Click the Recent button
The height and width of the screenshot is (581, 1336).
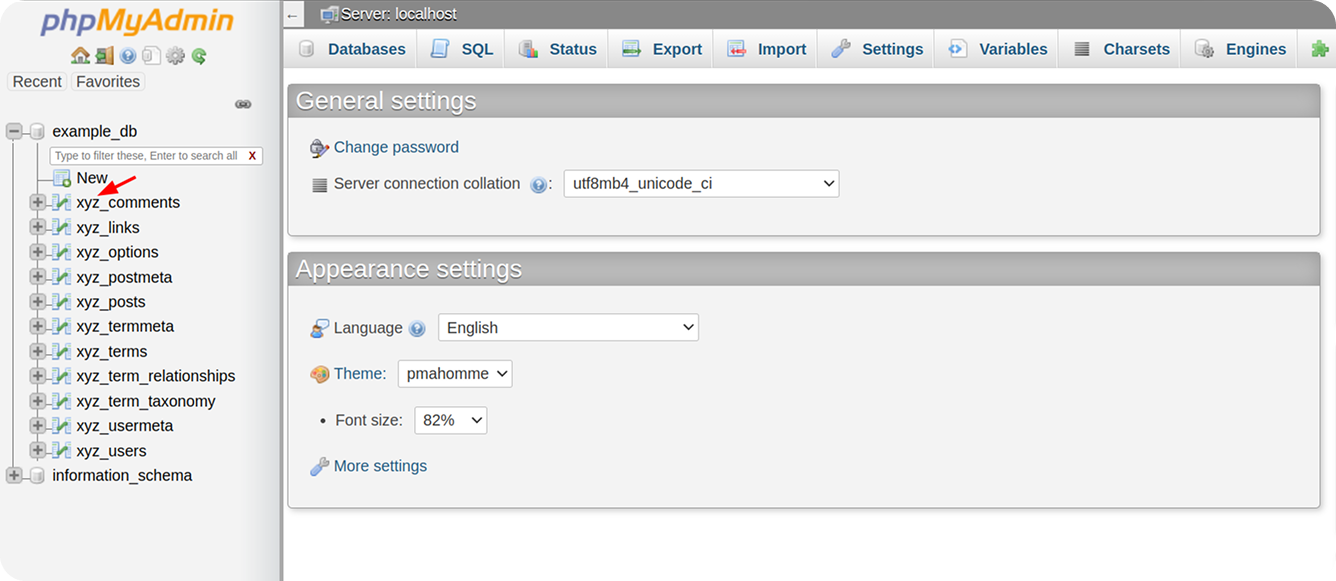click(x=37, y=82)
